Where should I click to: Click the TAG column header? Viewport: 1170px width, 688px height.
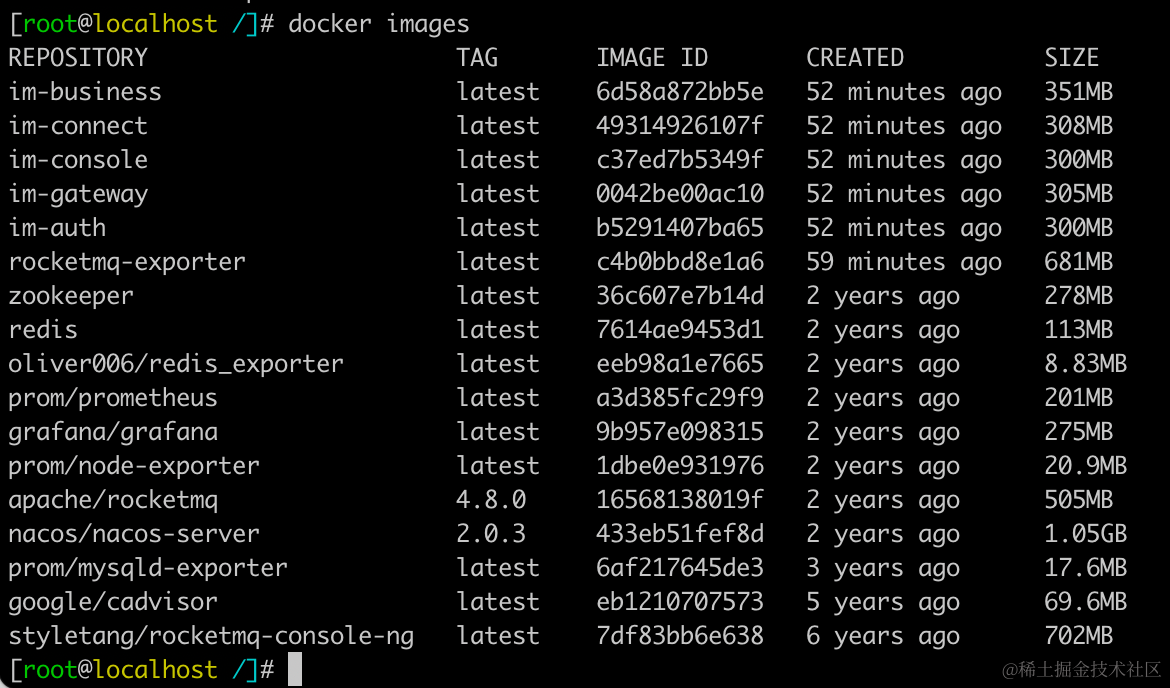(477, 57)
